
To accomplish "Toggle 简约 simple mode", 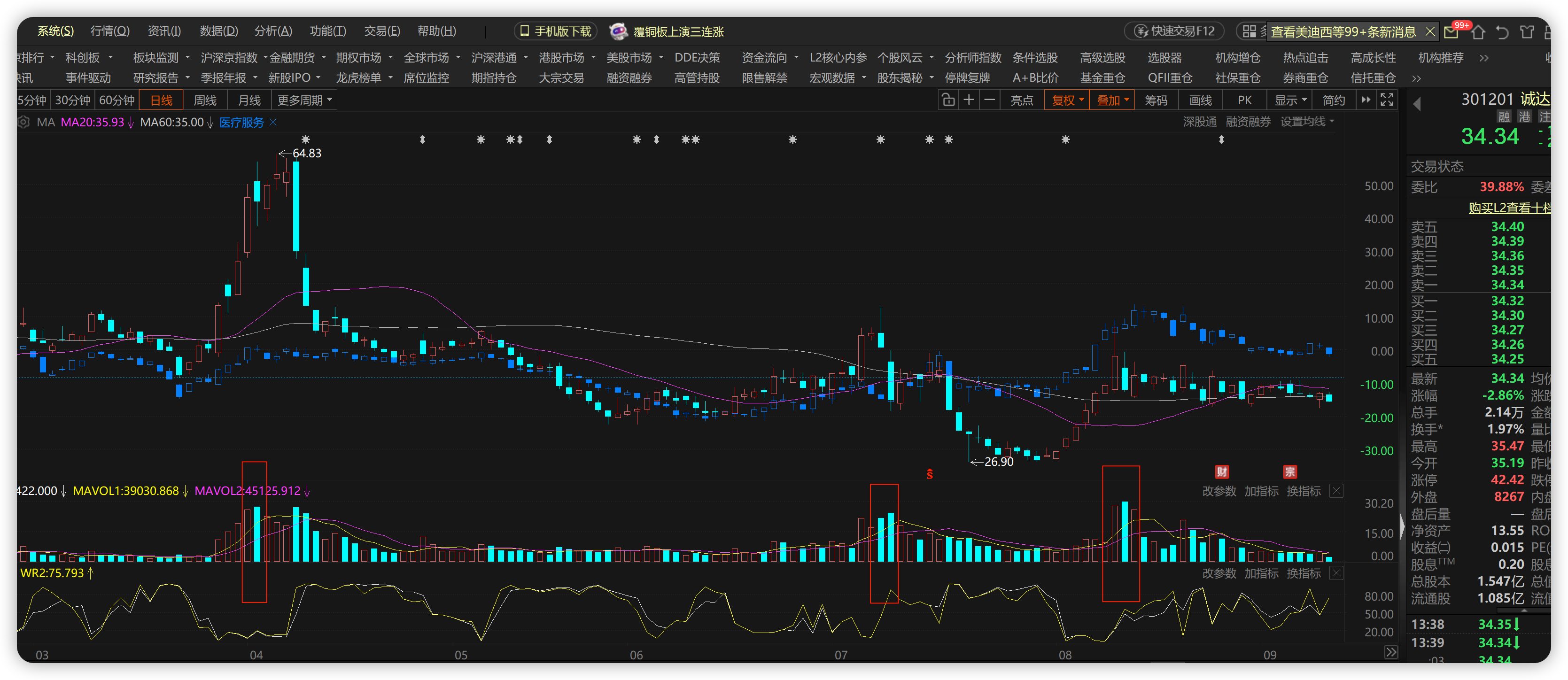I will (1334, 100).
